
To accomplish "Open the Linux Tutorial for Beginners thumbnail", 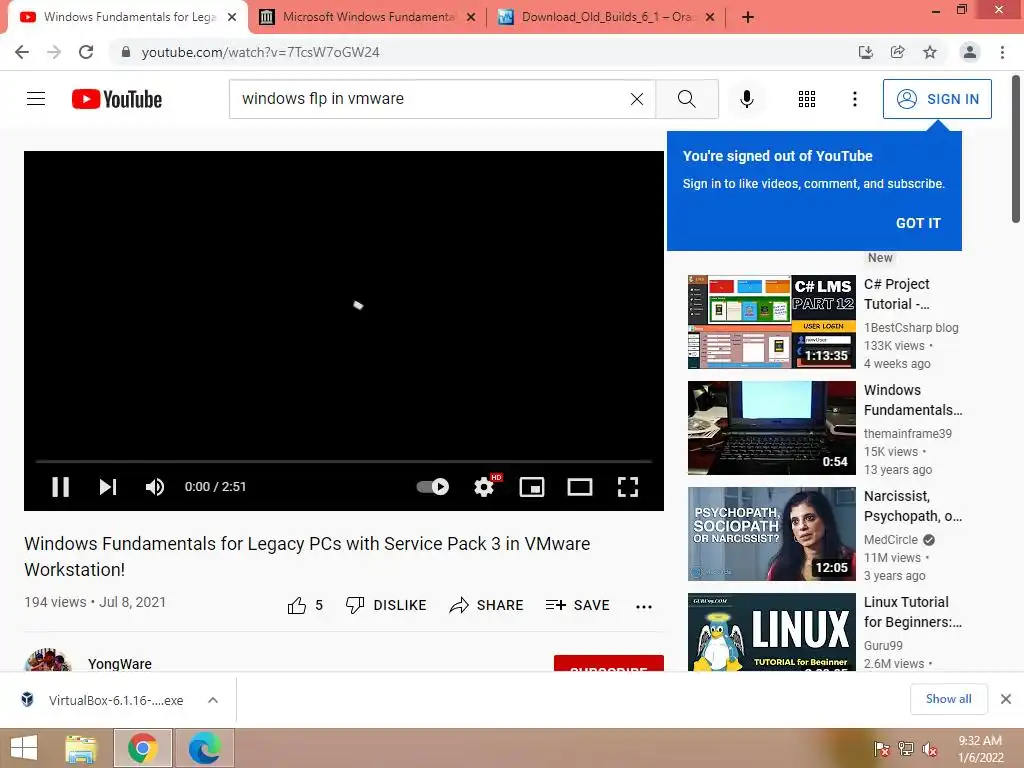I will click(x=771, y=632).
